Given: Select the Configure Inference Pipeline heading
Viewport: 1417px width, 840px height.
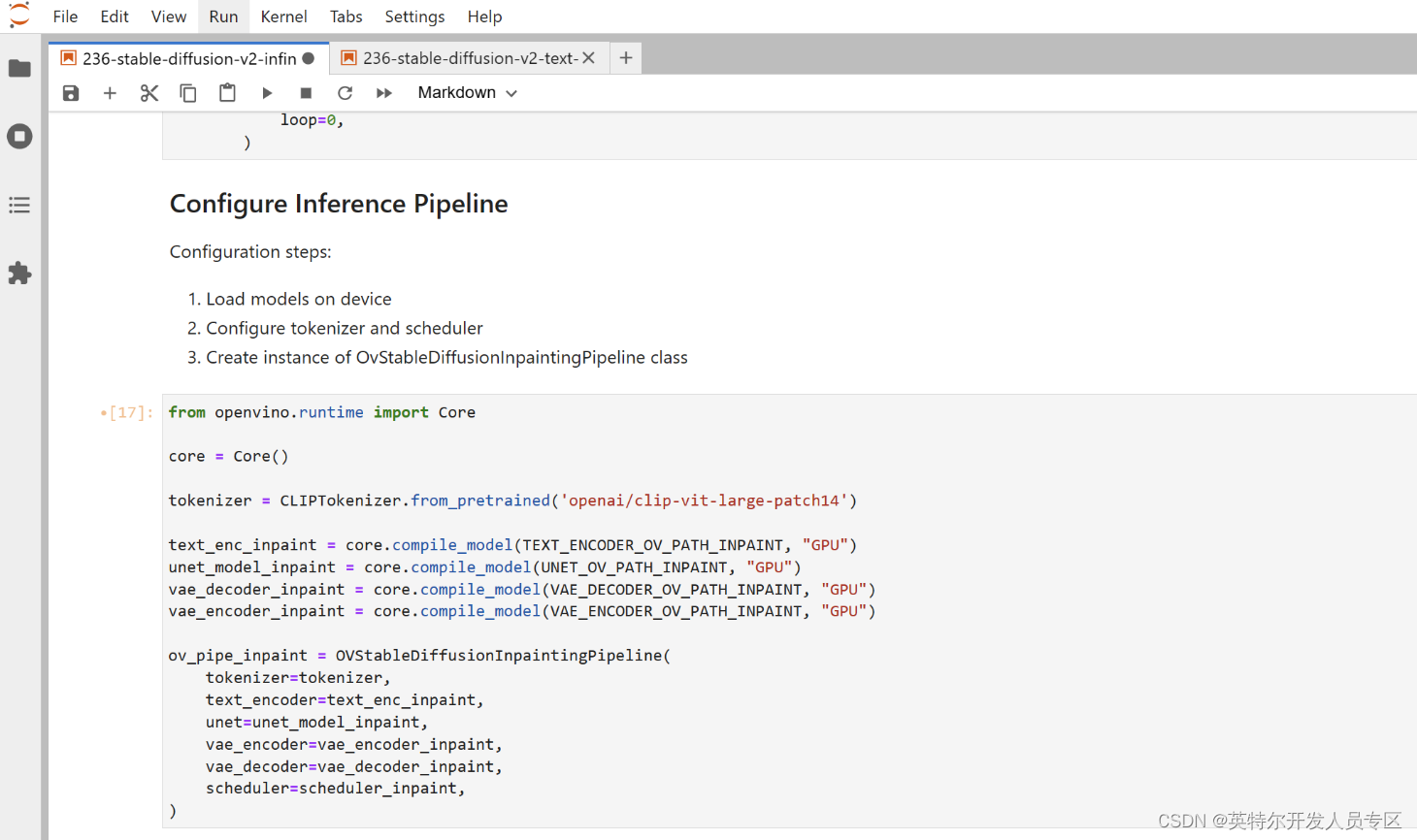Looking at the screenshot, I should [339, 204].
